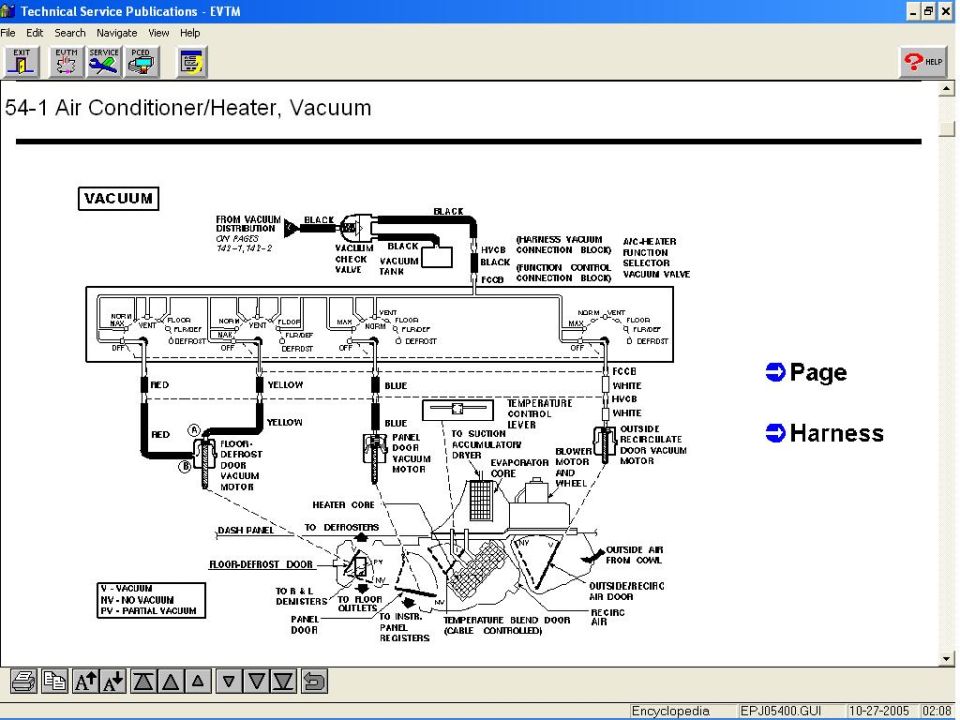
Task: Click 'OUTSIDE AIR FROM COWL' label
Action: (x=634, y=555)
